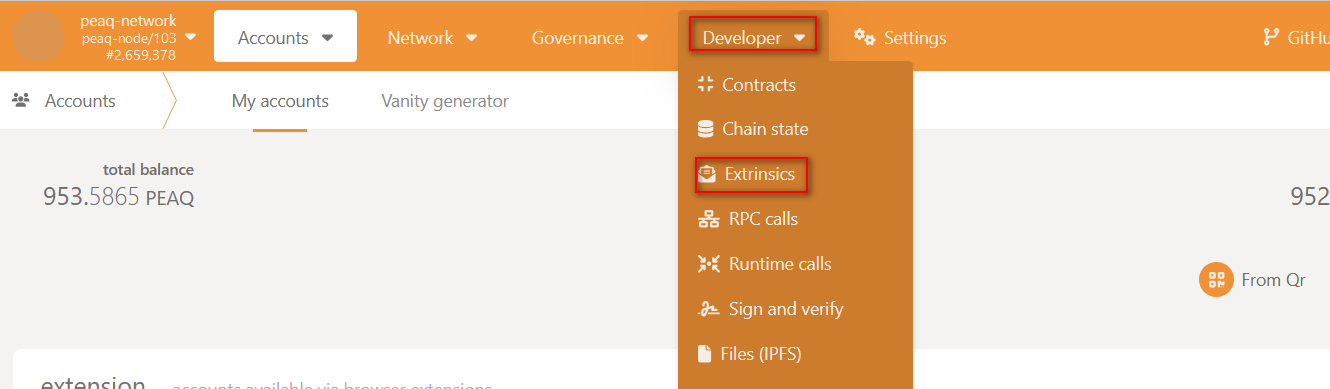Viewport: 1330px width, 389px height.
Task: Expand the Accounts dropdown menu
Action: [285, 38]
